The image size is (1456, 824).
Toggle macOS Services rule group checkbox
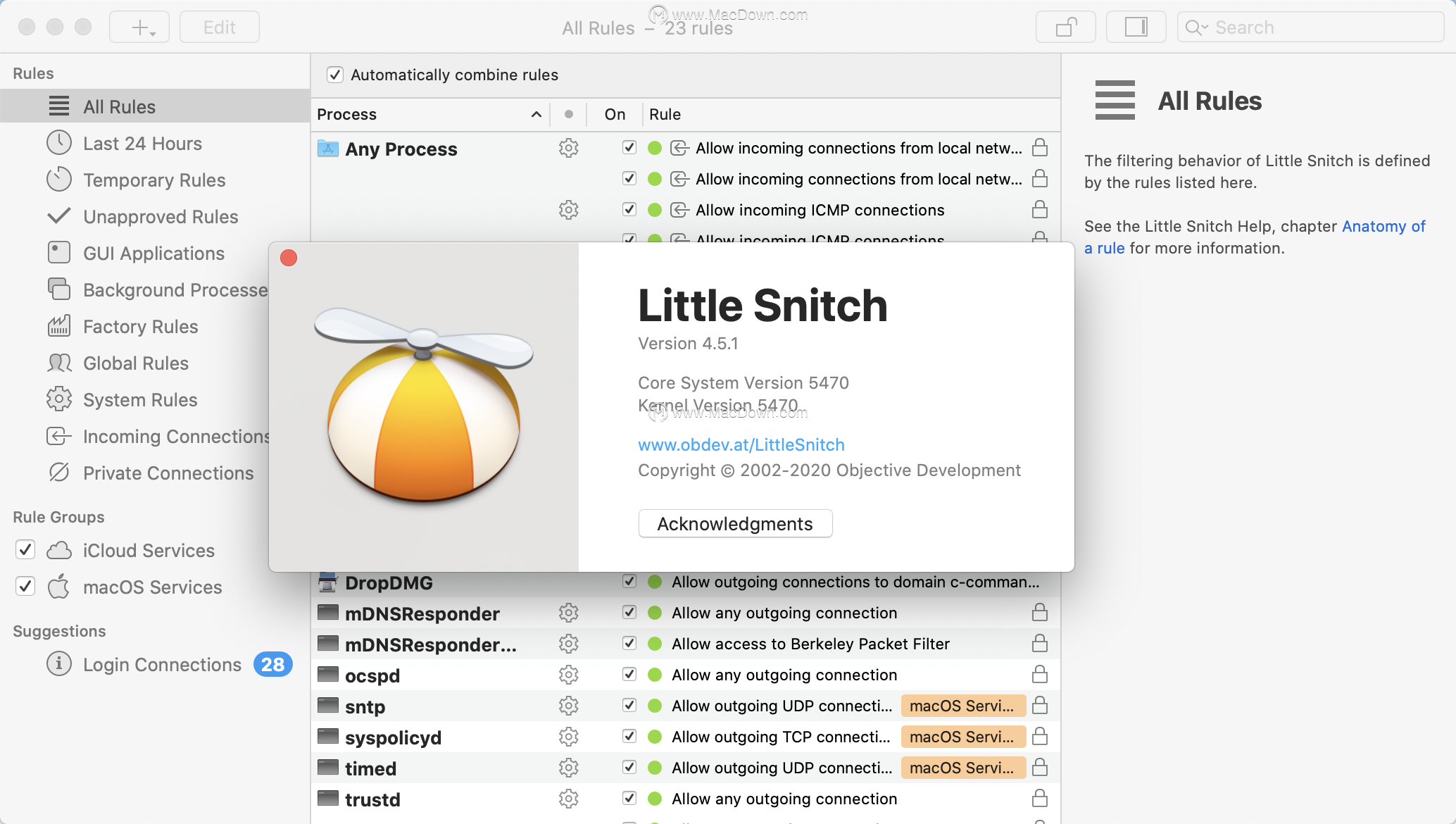pos(25,586)
